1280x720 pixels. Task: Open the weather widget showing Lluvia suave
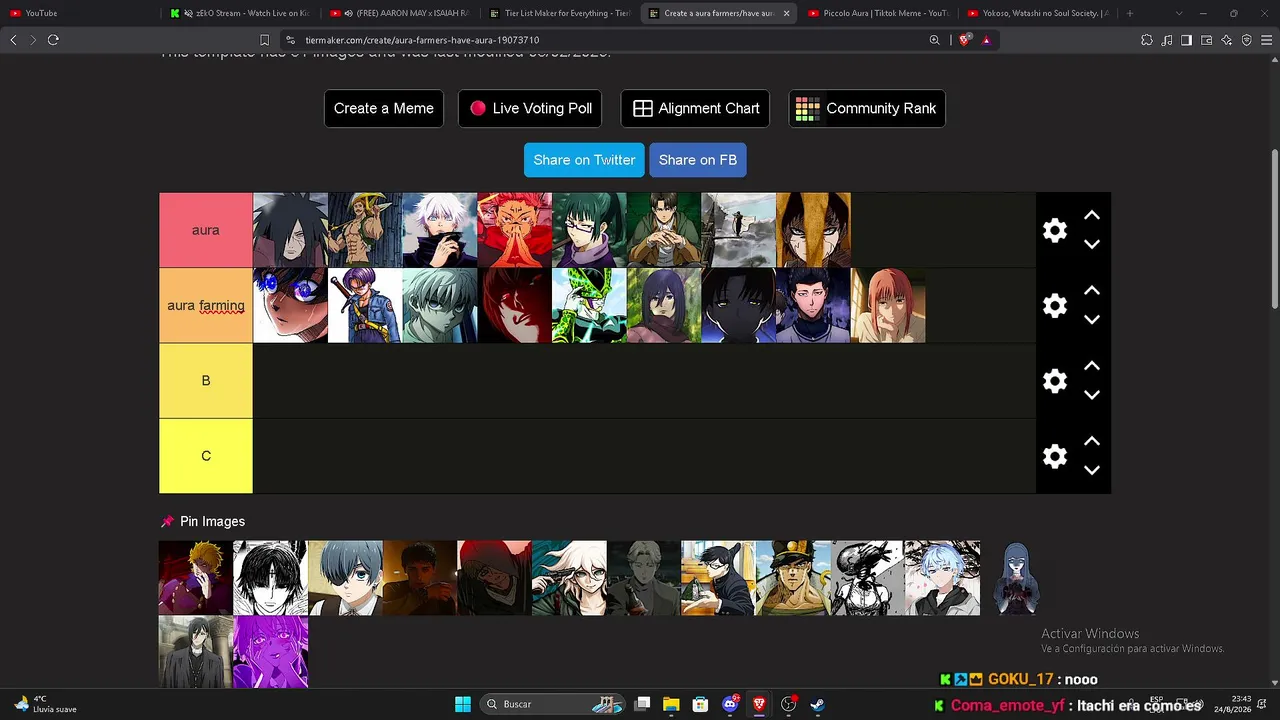46,704
